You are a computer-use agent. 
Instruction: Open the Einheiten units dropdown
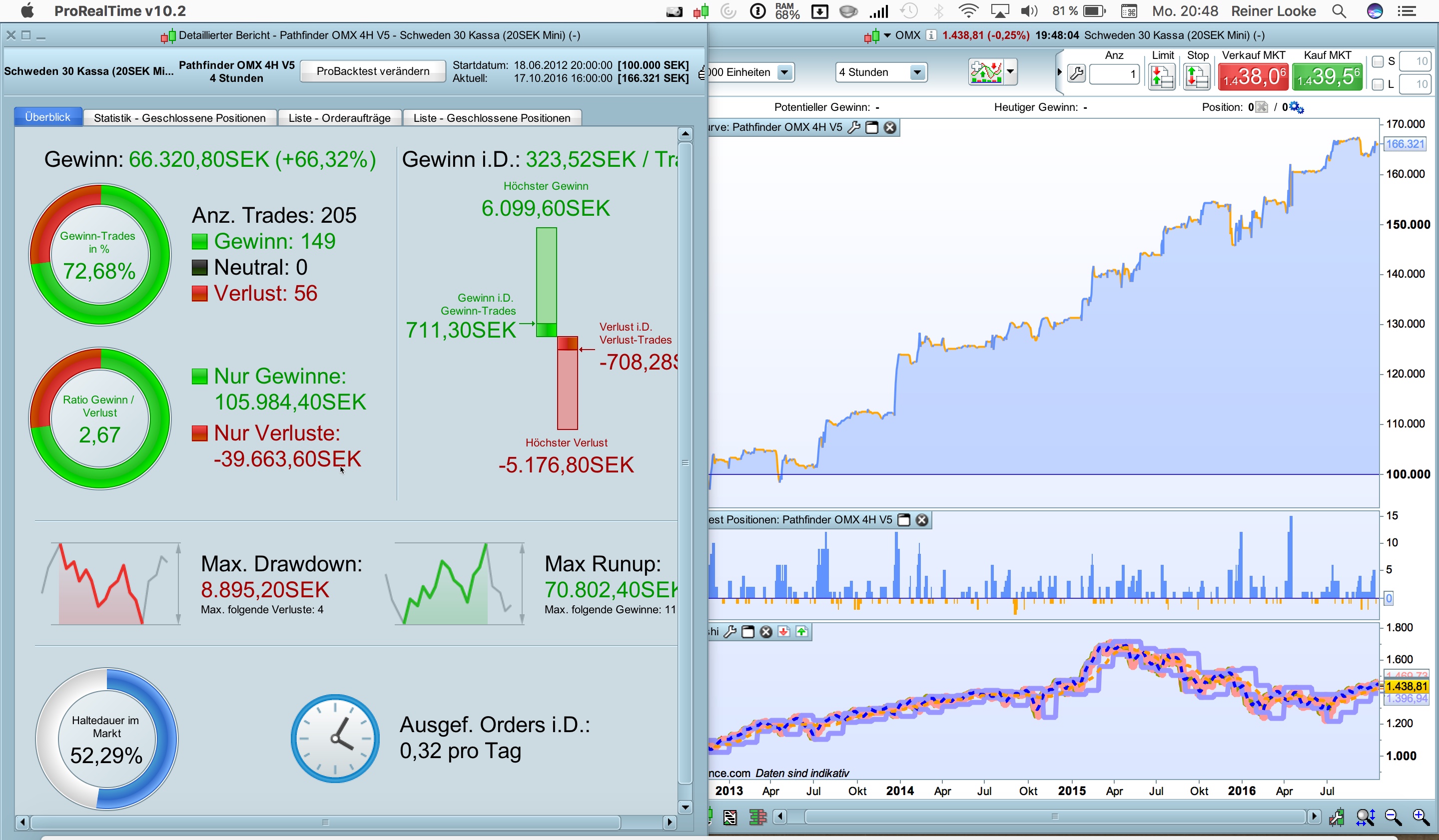[x=784, y=72]
